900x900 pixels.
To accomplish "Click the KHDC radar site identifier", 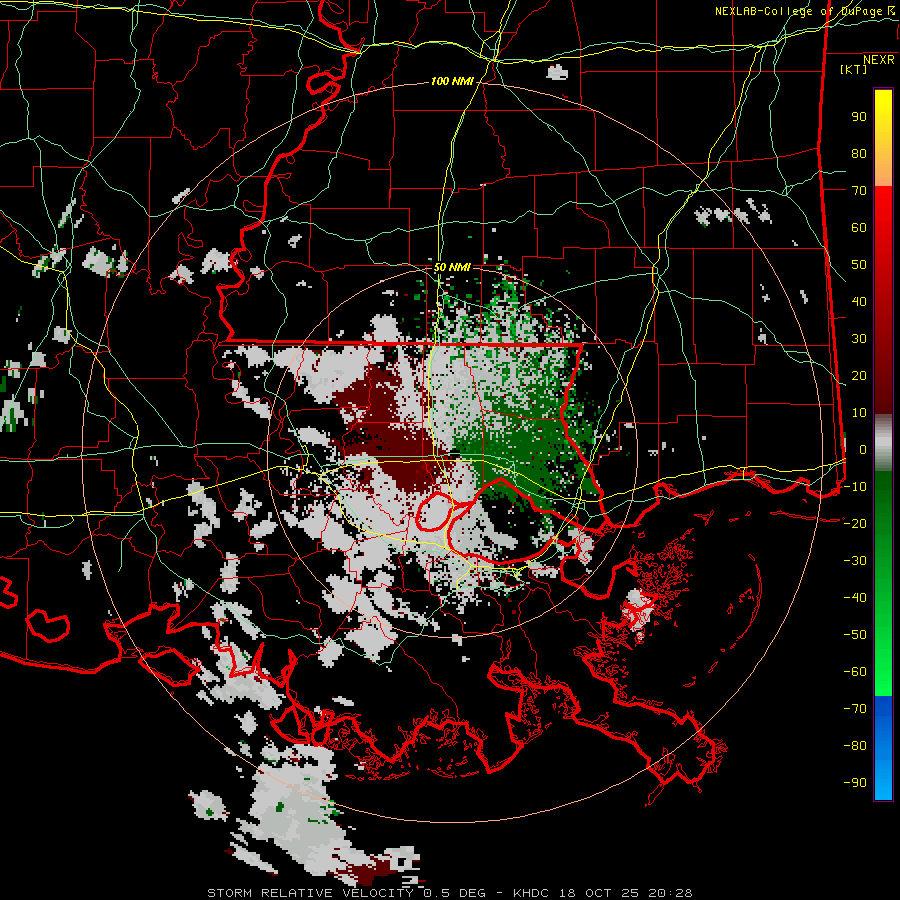I will pyautogui.click(x=531, y=893).
